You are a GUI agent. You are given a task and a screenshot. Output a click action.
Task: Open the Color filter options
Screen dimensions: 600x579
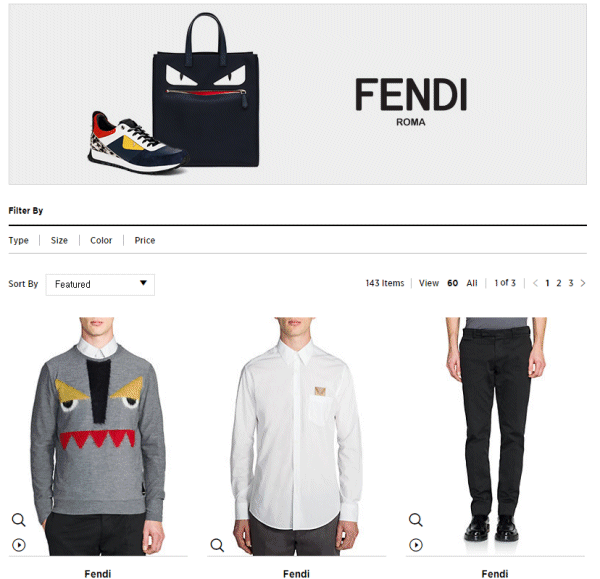tap(101, 240)
